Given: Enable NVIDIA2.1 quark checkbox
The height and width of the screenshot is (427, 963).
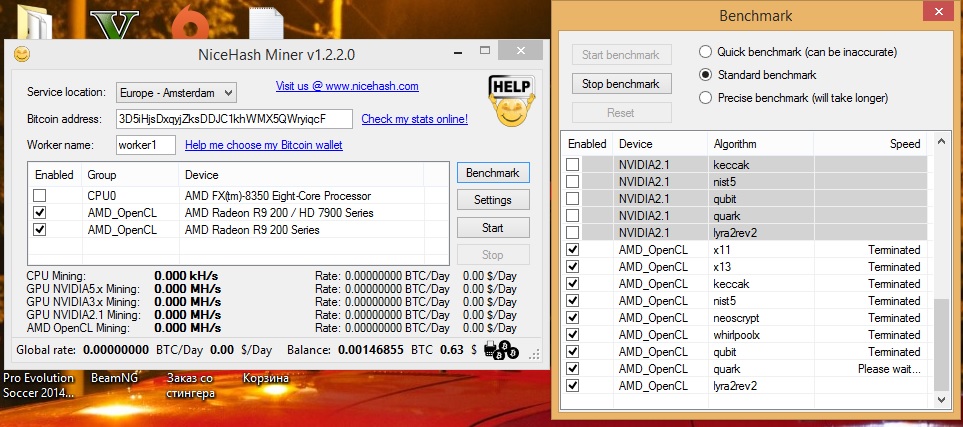Looking at the screenshot, I should click(x=572, y=216).
